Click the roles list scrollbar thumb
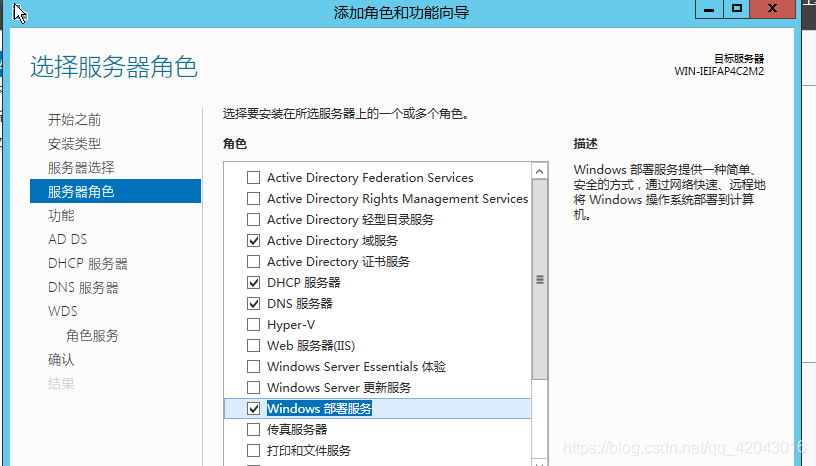 [540, 280]
